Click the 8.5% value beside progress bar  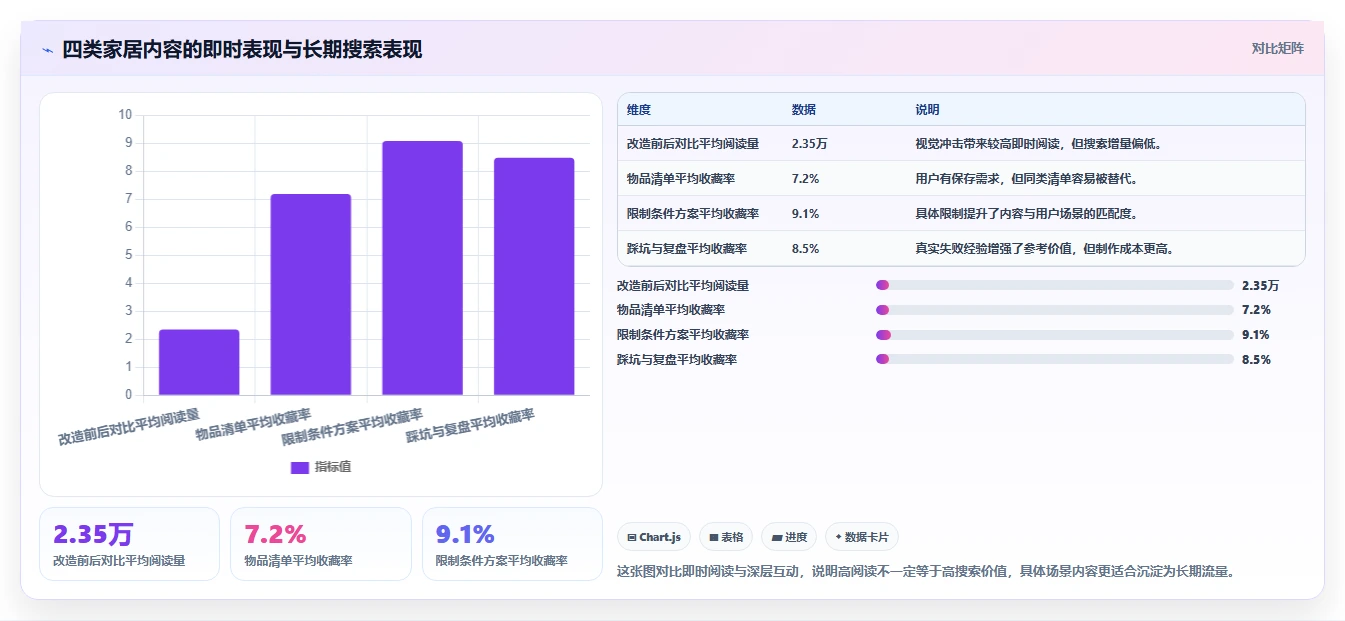click(1256, 359)
